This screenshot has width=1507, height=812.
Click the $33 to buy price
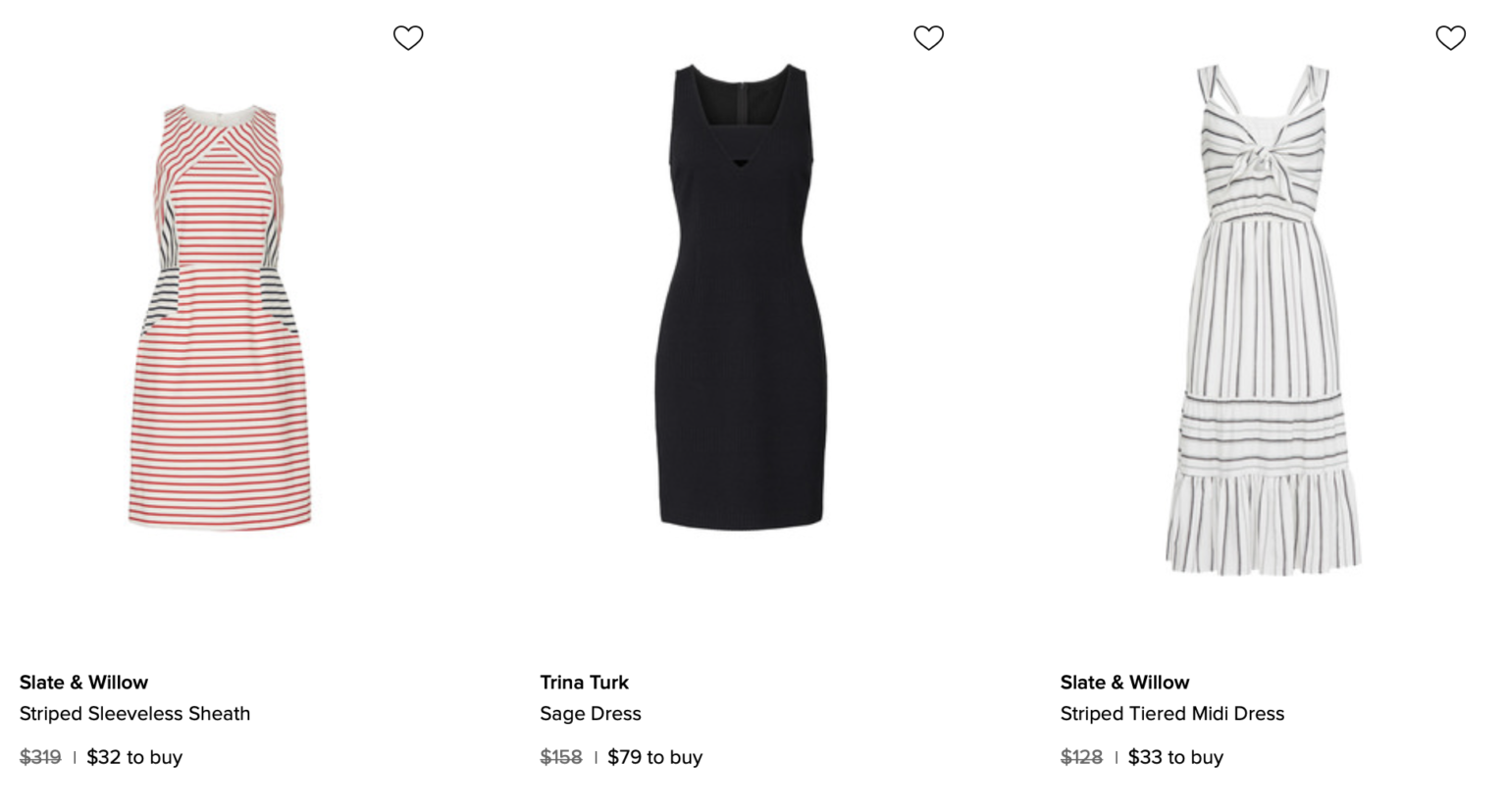(x=1174, y=757)
